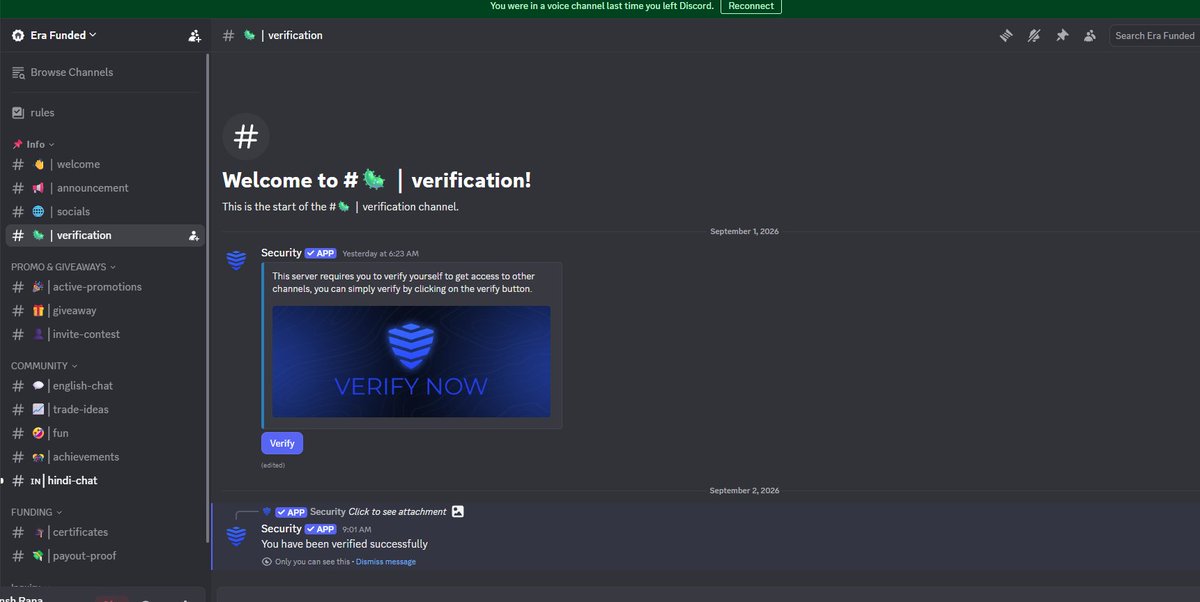1200x602 pixels.
Task: Click the Browse Channels list icon
Action: 18,72
